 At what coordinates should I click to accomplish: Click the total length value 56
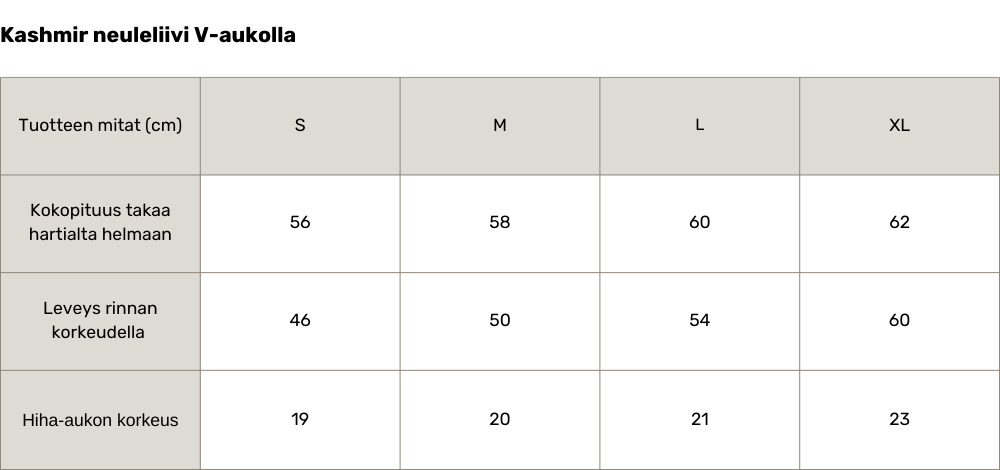pos(300,222)
